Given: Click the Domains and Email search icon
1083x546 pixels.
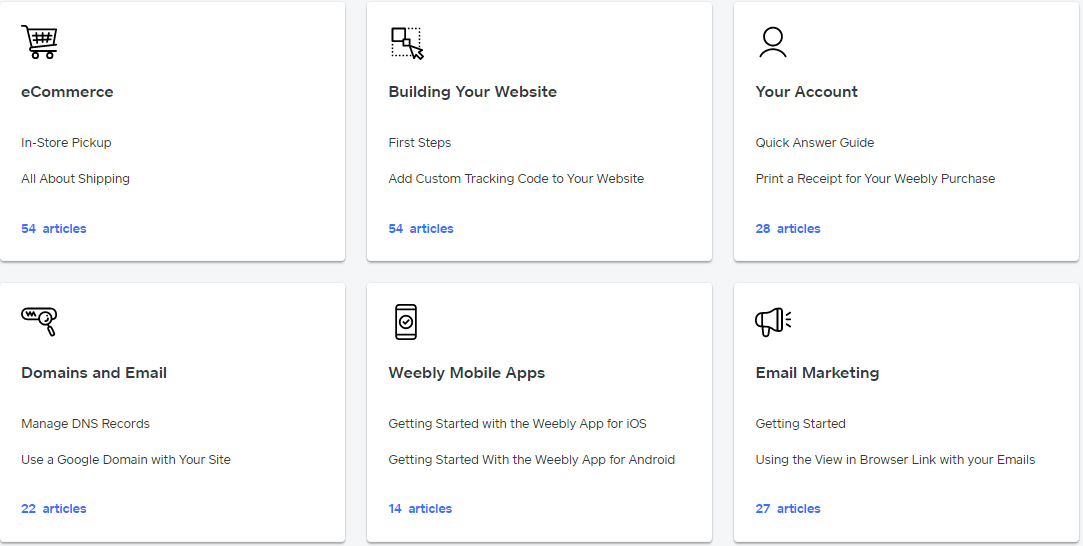Looking at the screenshot, I should pyautogui.click(x=39, y=321).
